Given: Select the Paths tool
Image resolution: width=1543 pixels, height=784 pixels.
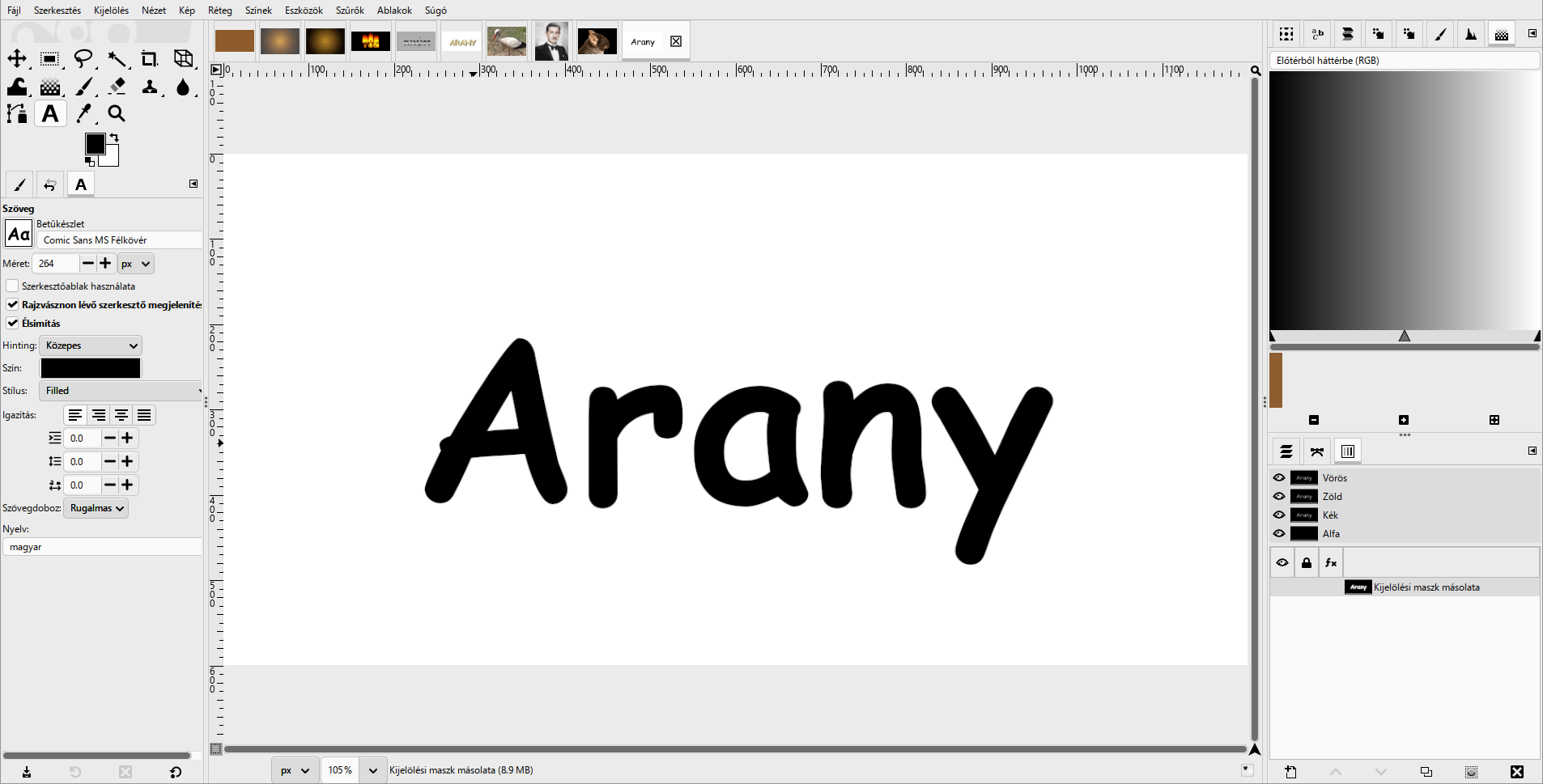Looking at the screenshot, I should point(17,114).
